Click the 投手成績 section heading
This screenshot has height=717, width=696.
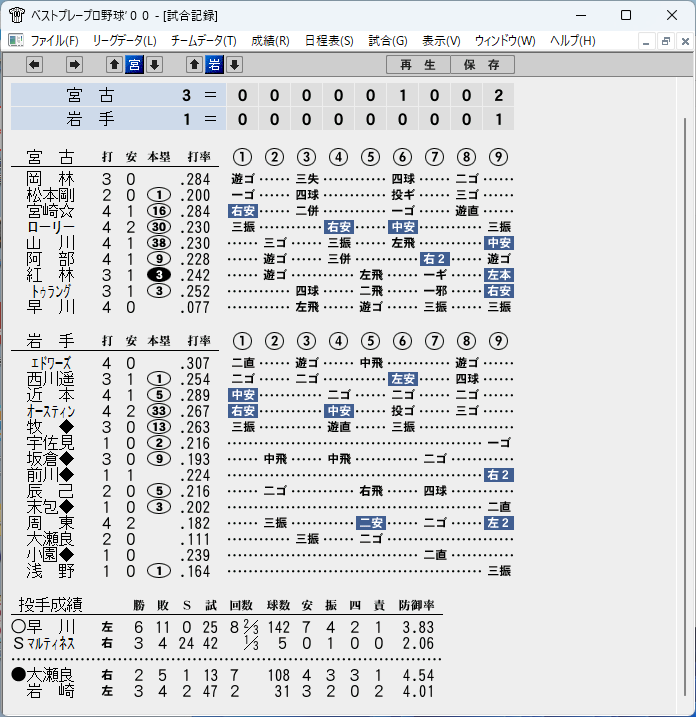[x=50, y=605]
